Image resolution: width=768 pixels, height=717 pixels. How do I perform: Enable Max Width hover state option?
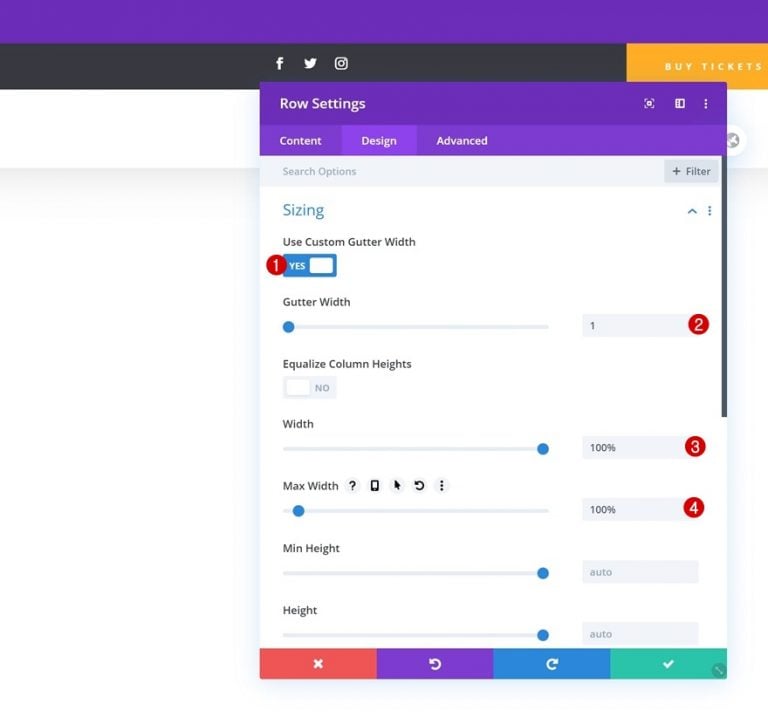point(397,485)
